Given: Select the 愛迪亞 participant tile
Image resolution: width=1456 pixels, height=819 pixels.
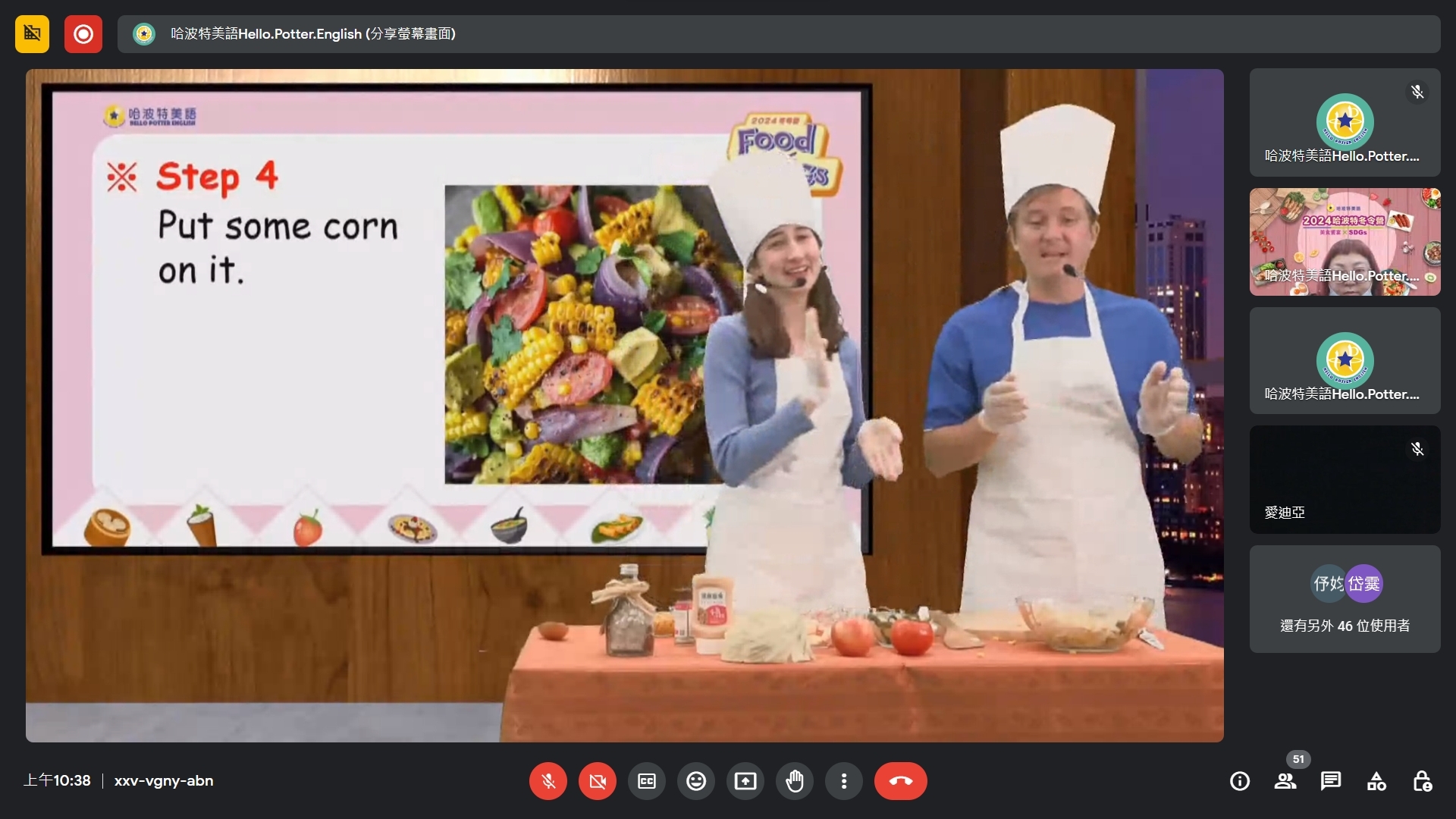Looking at the screenshot, I should click(x=1345, y=480).
